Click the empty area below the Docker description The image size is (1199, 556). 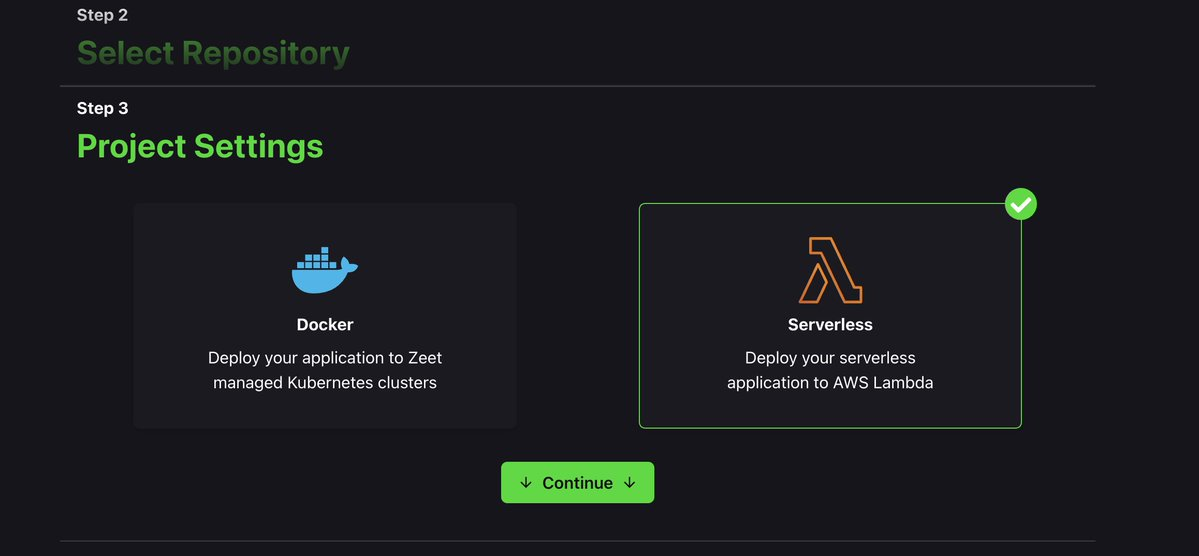click(324, 410)
